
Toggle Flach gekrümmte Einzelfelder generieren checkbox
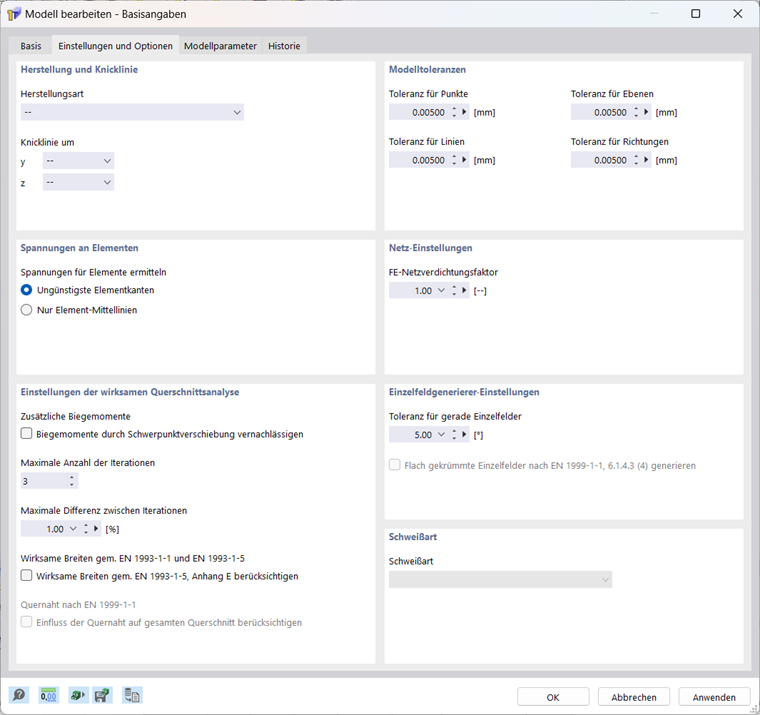[x=395, y=465]
